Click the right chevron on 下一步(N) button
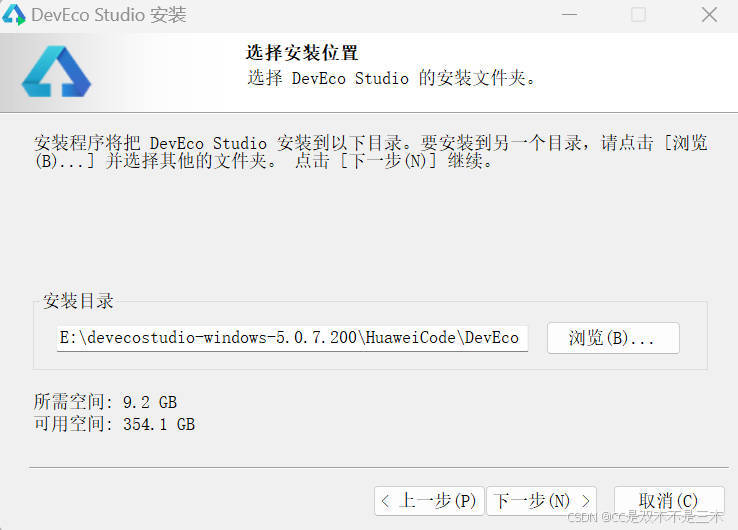Viewport: 738px width, 530px height. point(585,501)
